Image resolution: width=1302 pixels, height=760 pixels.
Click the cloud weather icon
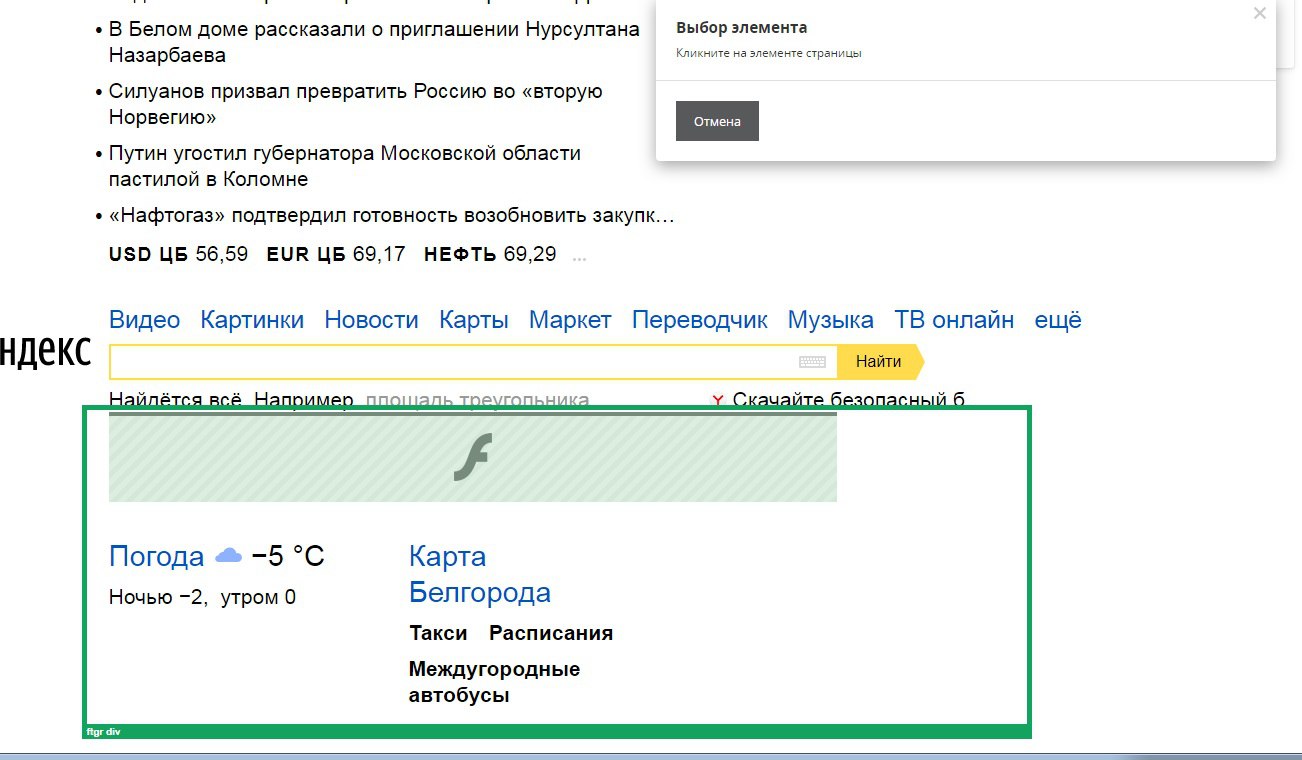tap(229, 555)
